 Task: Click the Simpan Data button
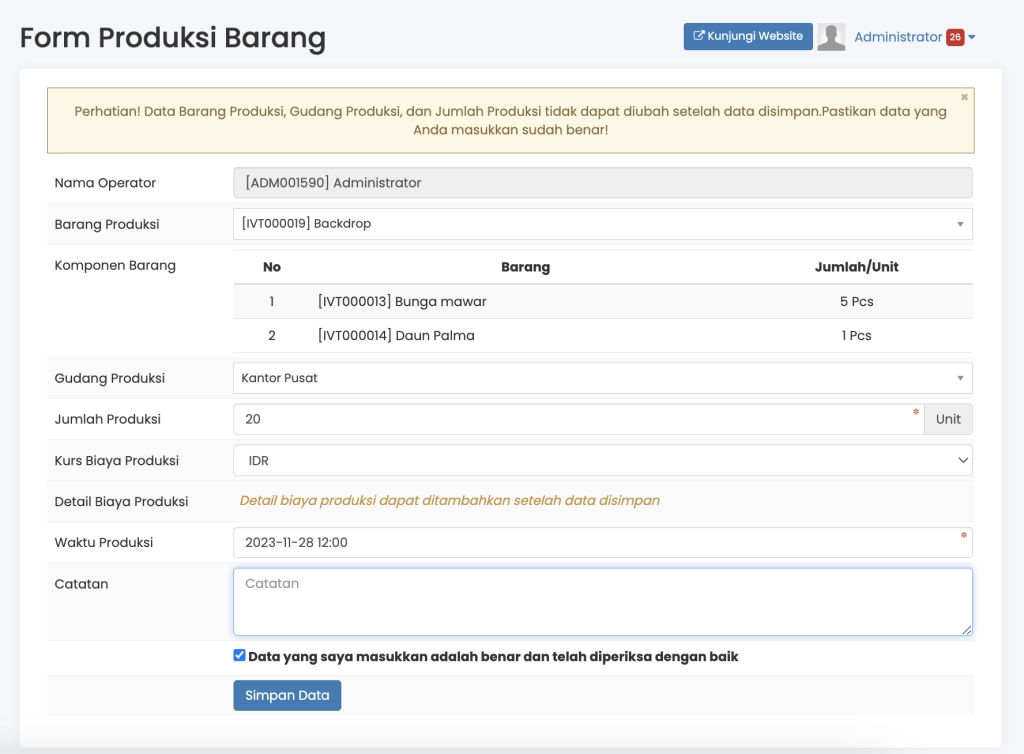287,695
